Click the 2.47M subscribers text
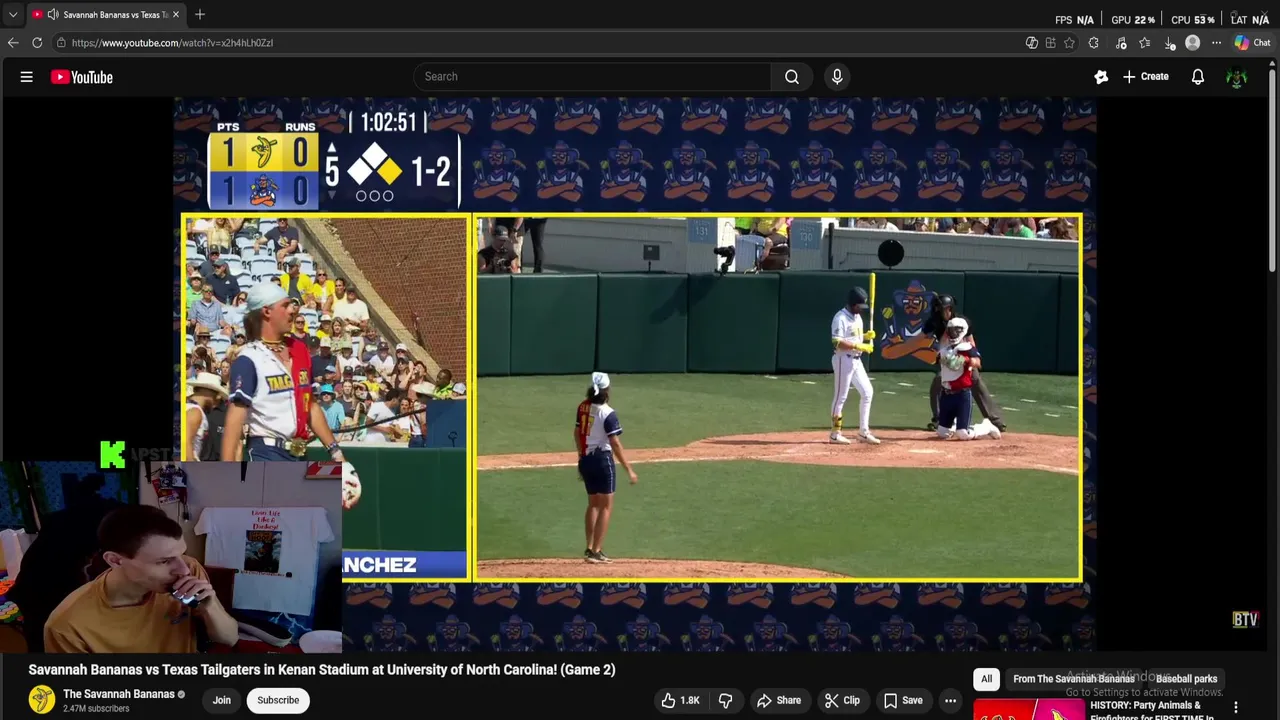The width and height of the screenshot is (1280, 720). coord(96,709)
